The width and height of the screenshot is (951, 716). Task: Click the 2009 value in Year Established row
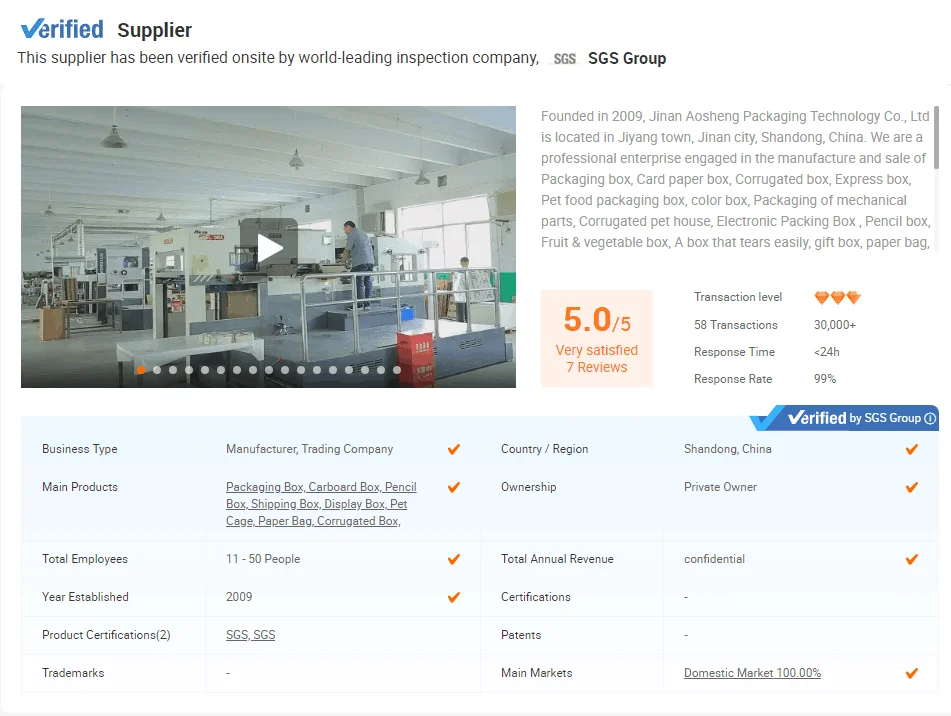point(239,597)
